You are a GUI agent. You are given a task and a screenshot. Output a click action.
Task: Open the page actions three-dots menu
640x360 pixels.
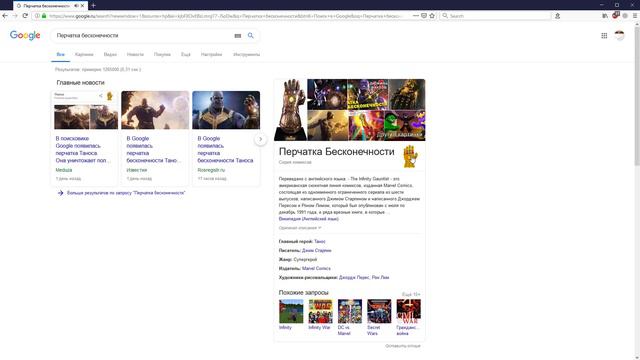[416, 16]
